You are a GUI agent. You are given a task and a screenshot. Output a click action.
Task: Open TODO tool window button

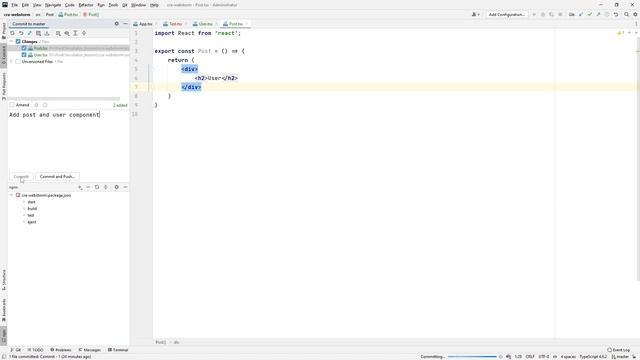coord(36,350)
